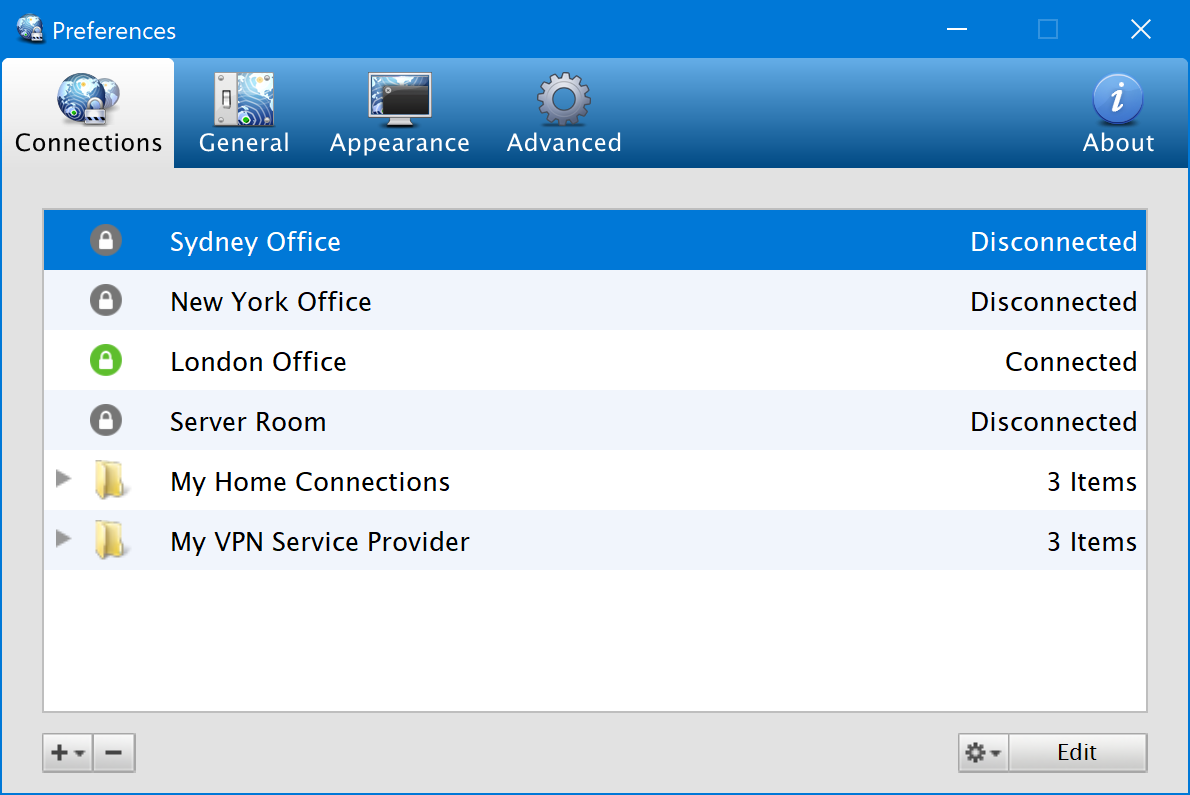Expand the My VPN Service Provider folder

click(x=64, y=539)
